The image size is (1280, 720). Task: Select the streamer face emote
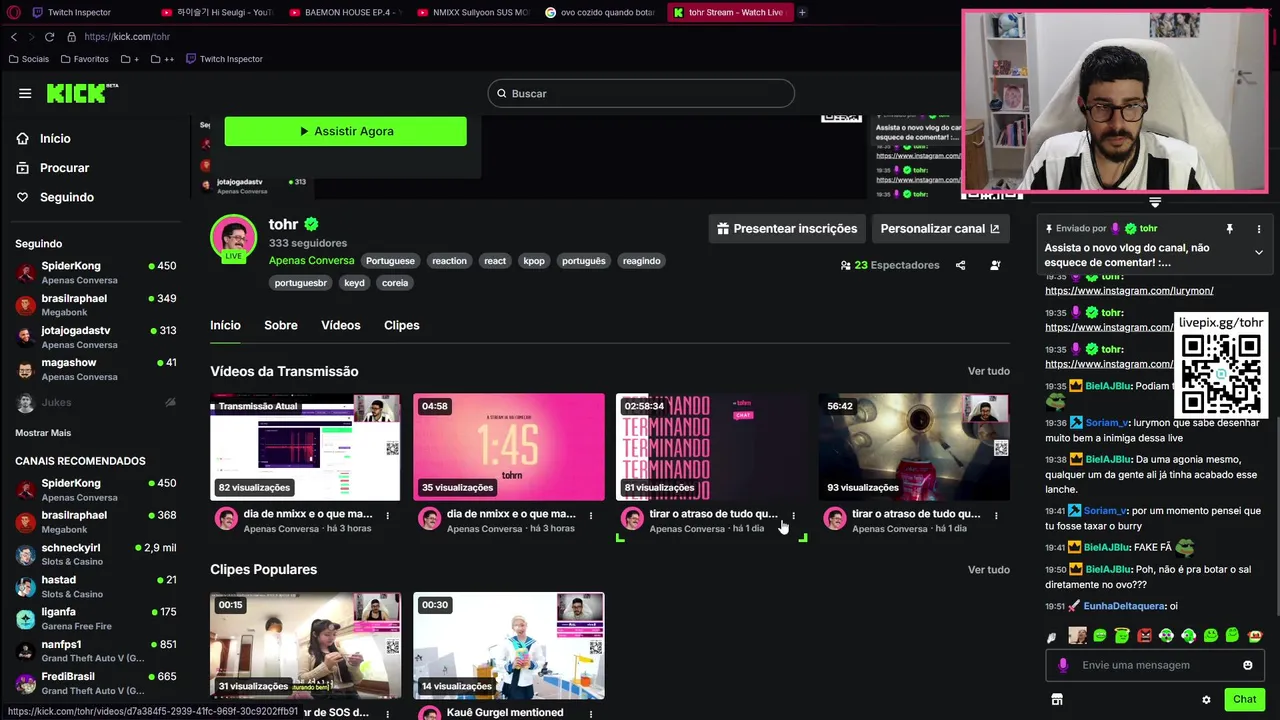pyautogui.click(x=1077, y=636)
